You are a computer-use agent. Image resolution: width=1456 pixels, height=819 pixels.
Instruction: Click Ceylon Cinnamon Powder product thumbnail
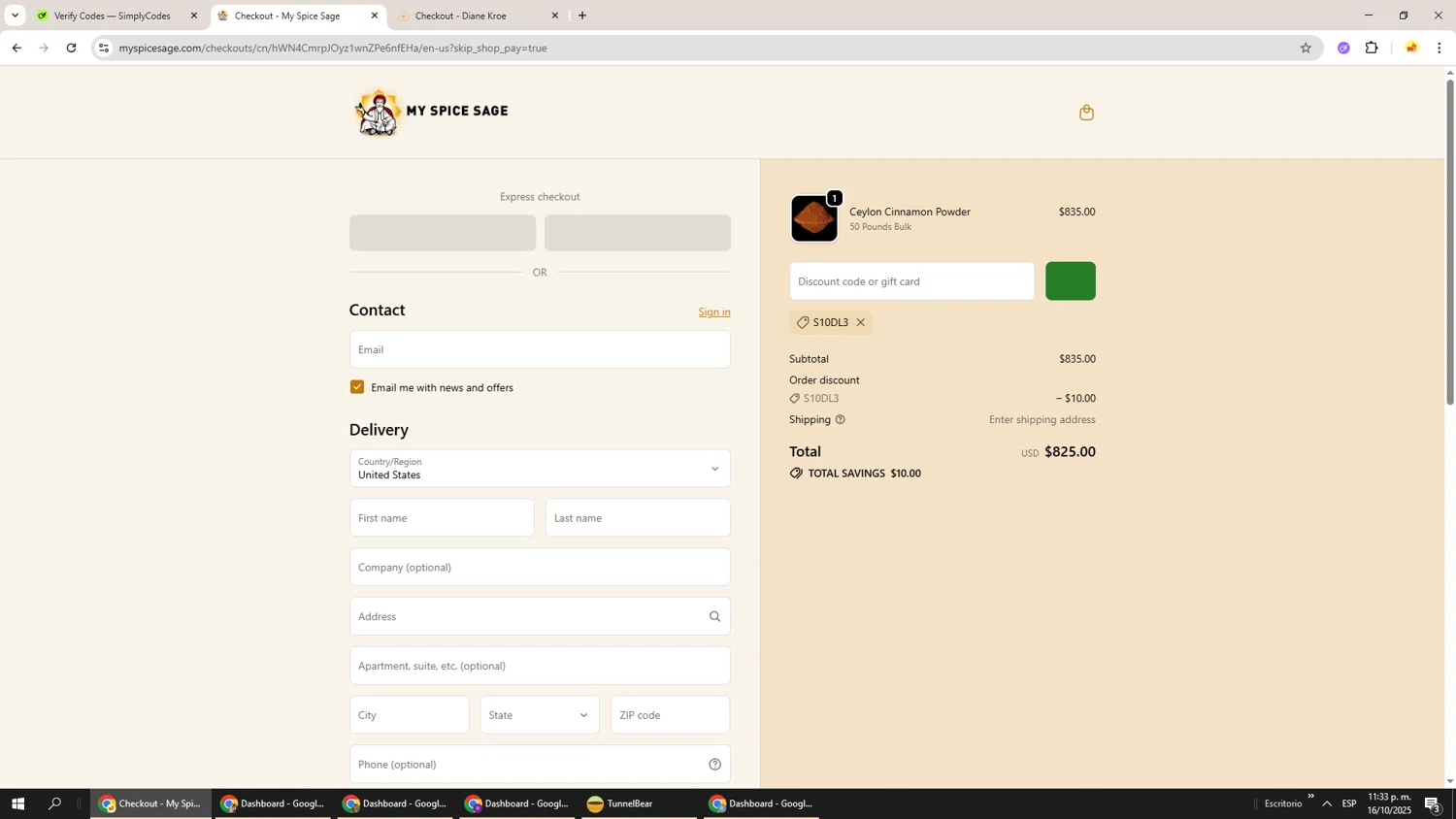814,218
